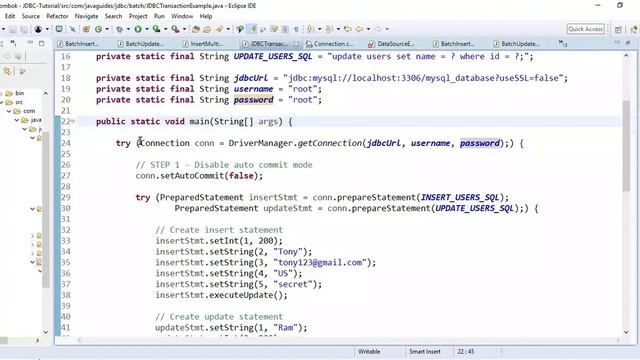Toggle Mark Occurrences highlighted button
The width and height of the screenshot is (640, 360).
[252, 29]
